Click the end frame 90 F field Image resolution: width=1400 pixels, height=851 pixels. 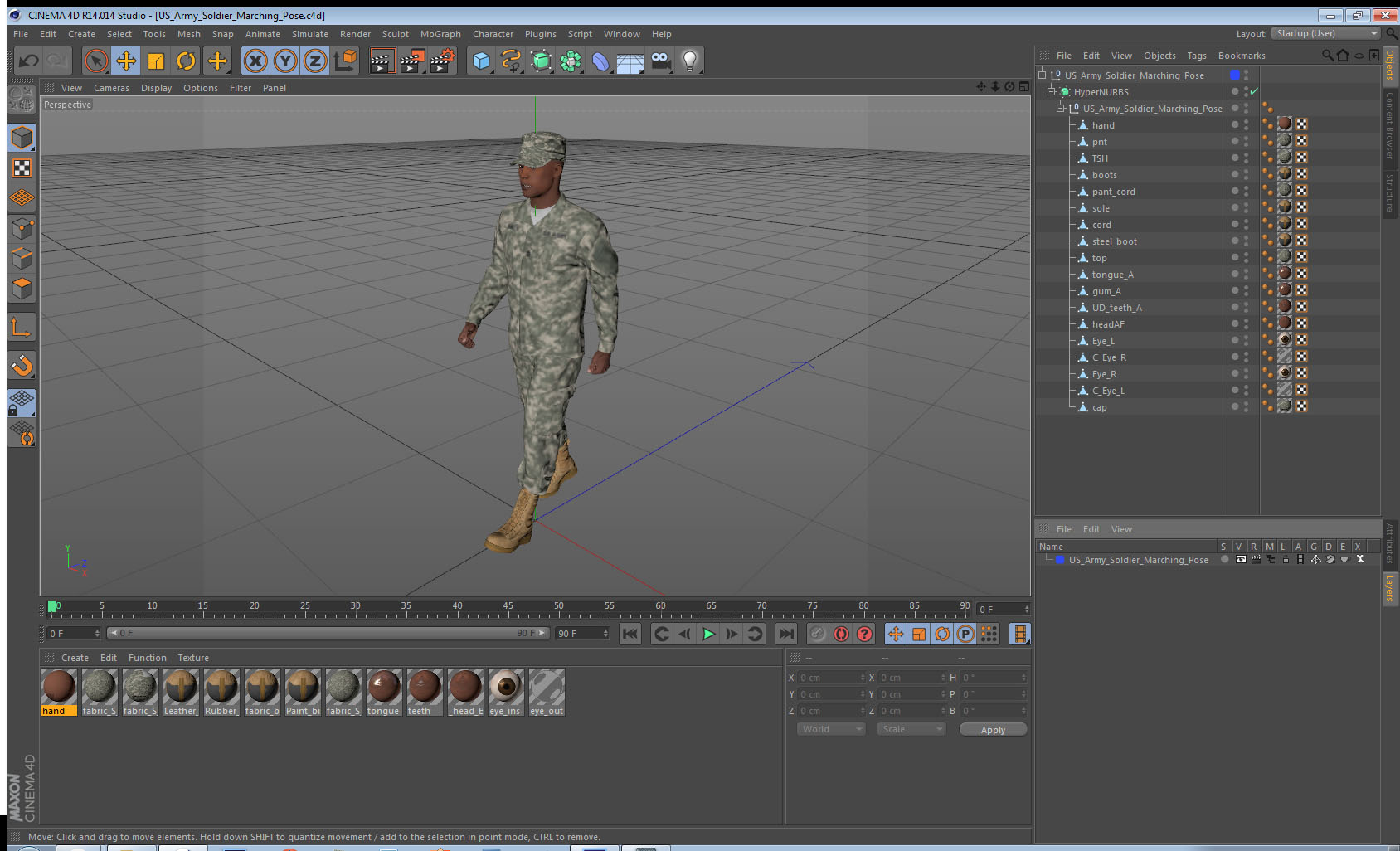[582, 634]
